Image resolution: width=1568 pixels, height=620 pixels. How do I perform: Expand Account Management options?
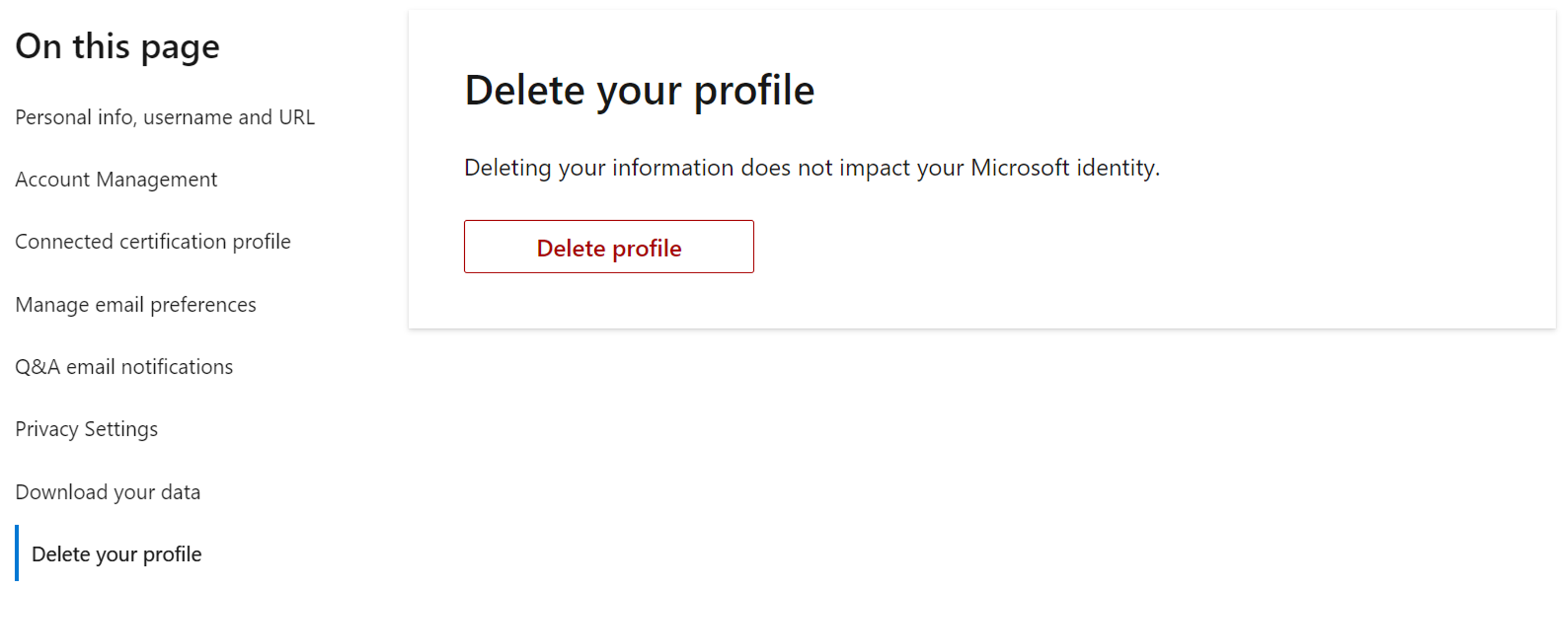(x=117, y=179)
